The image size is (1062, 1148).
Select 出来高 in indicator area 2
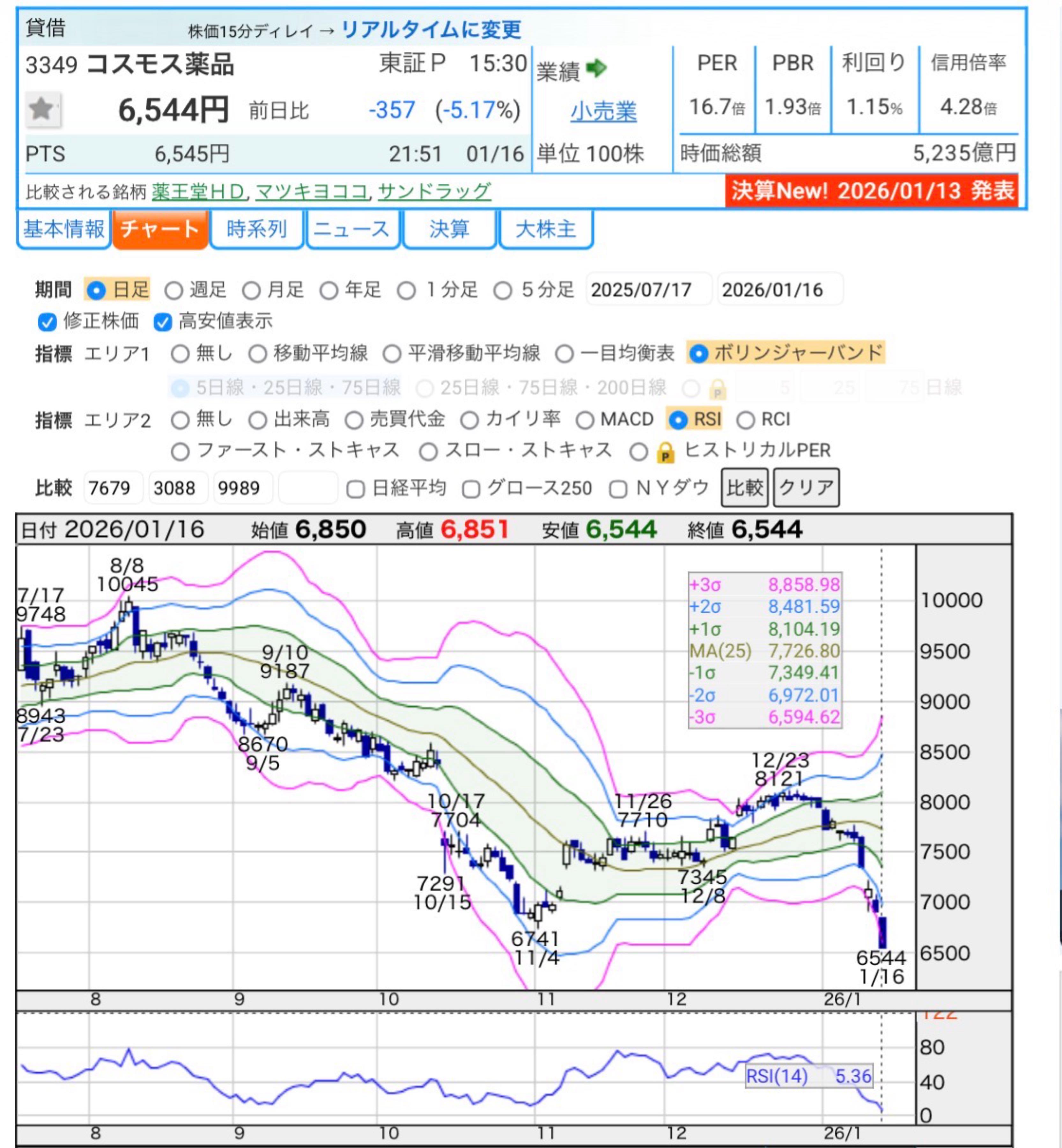pos(257,421)
